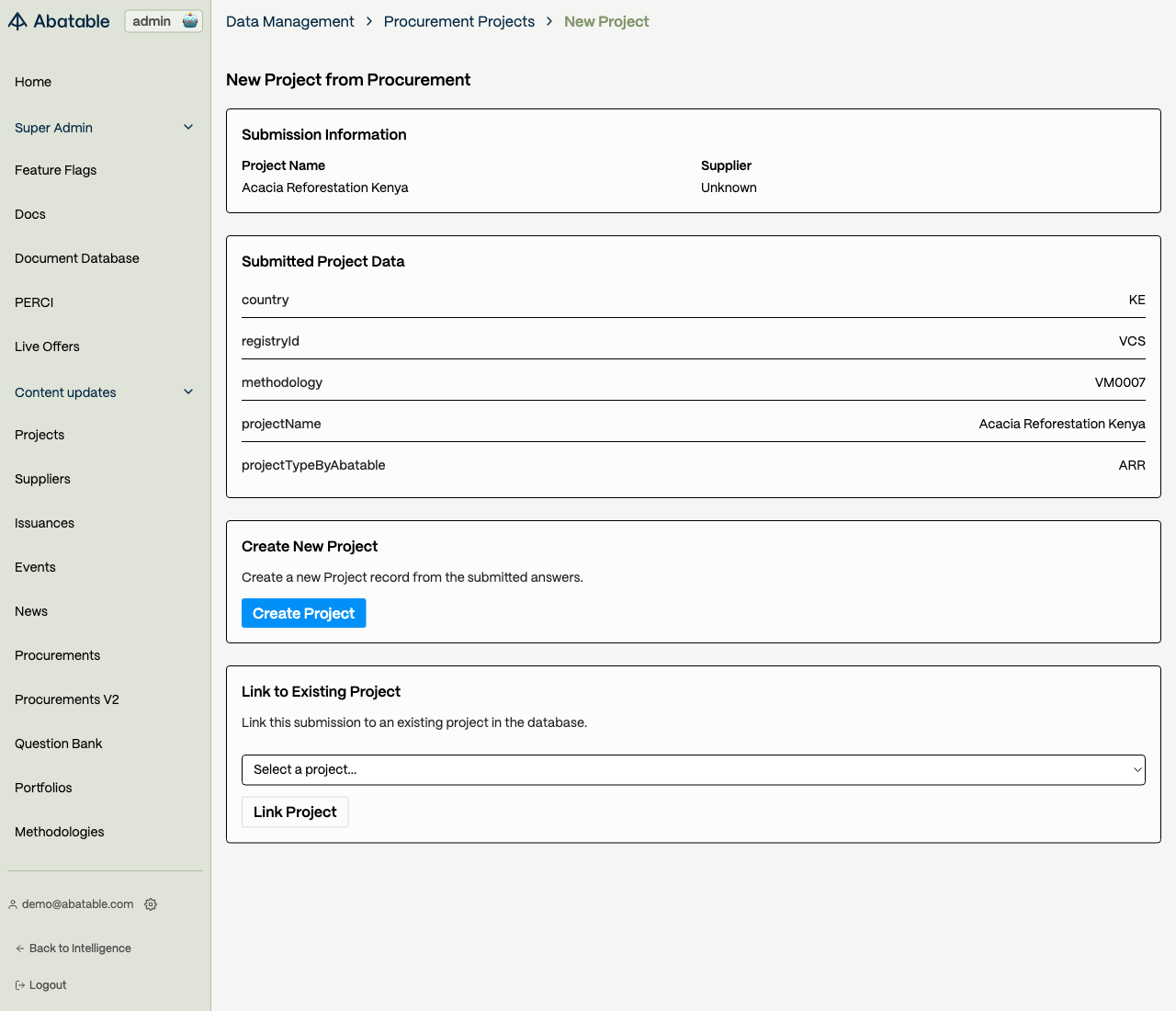Collapse the Content updates chevron
The width and height of the screenshot is (1176, 1011).
188,392
